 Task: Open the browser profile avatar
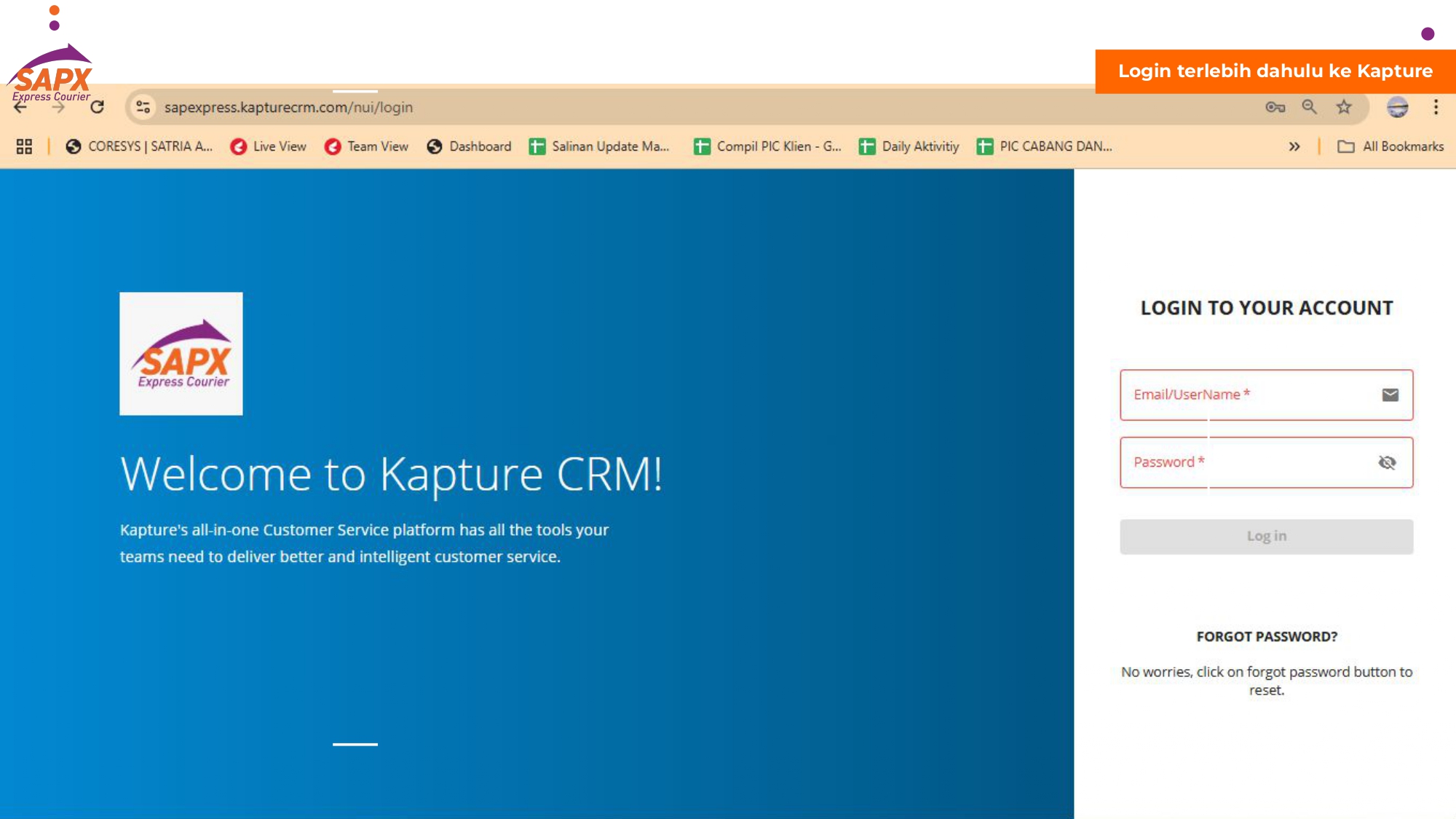click(1397, 107)
